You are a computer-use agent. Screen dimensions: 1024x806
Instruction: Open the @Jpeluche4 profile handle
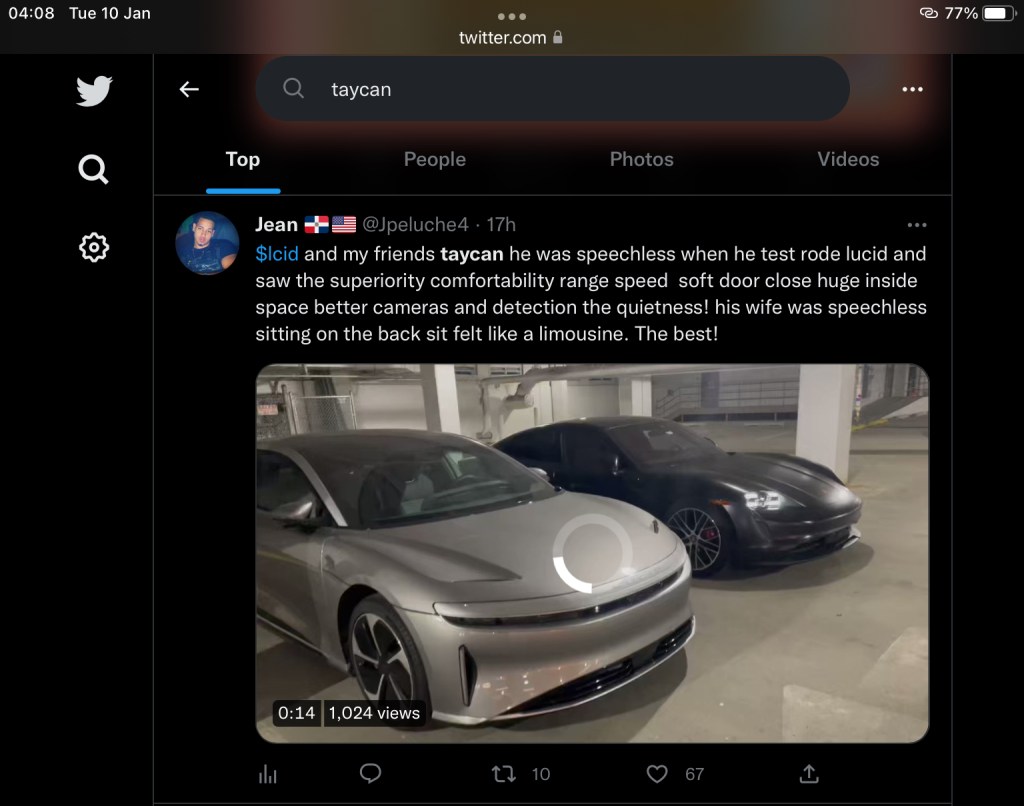point(414,224)
